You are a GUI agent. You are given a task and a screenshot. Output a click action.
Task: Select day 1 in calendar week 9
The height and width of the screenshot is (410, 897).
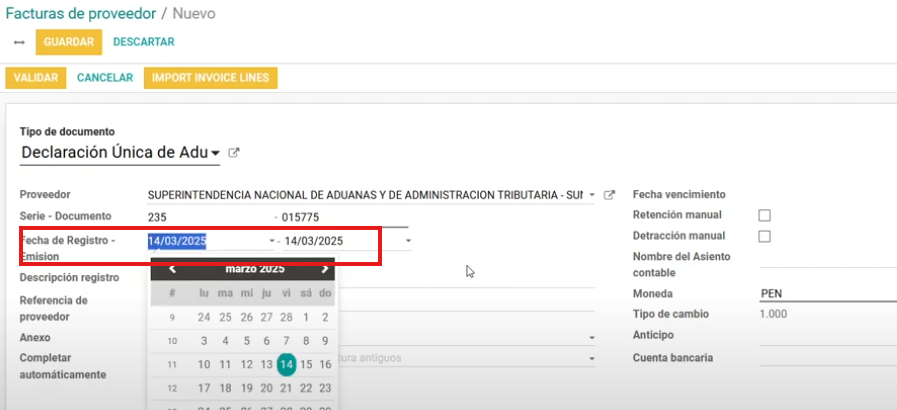306,317
